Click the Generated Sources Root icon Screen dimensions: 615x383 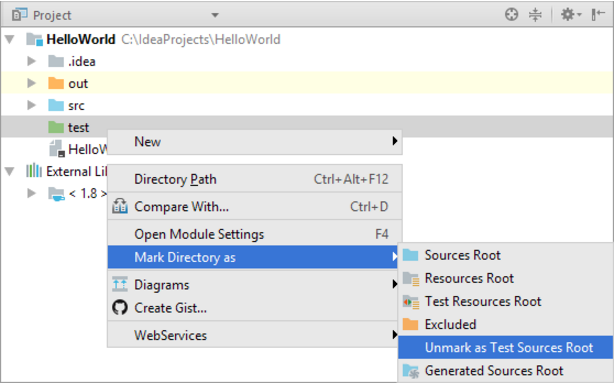411,371
